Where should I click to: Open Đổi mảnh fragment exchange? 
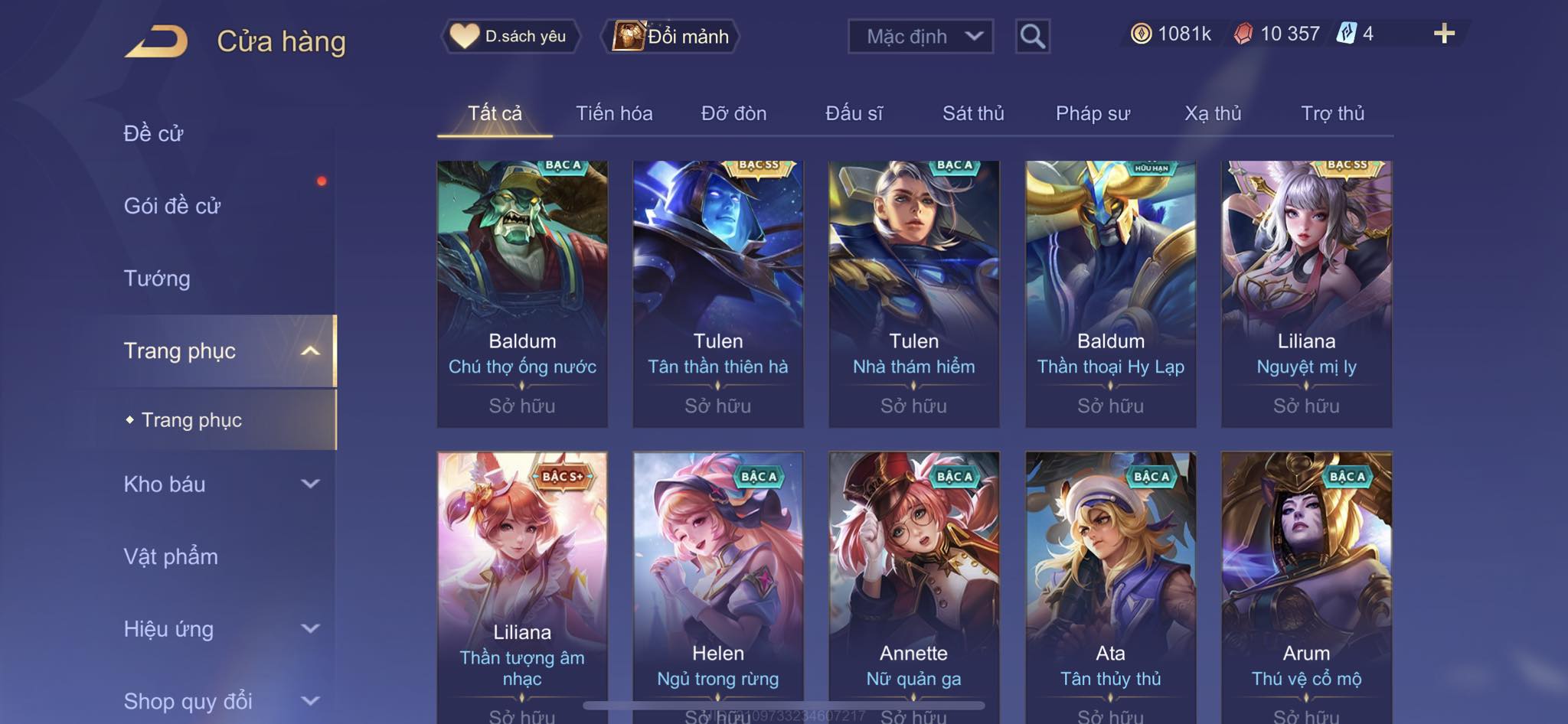click(x=671, y=36)
